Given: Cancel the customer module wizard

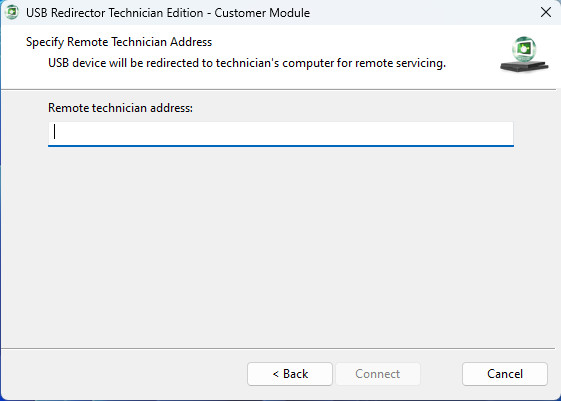Looking at the screenshot, I should 505,374.
